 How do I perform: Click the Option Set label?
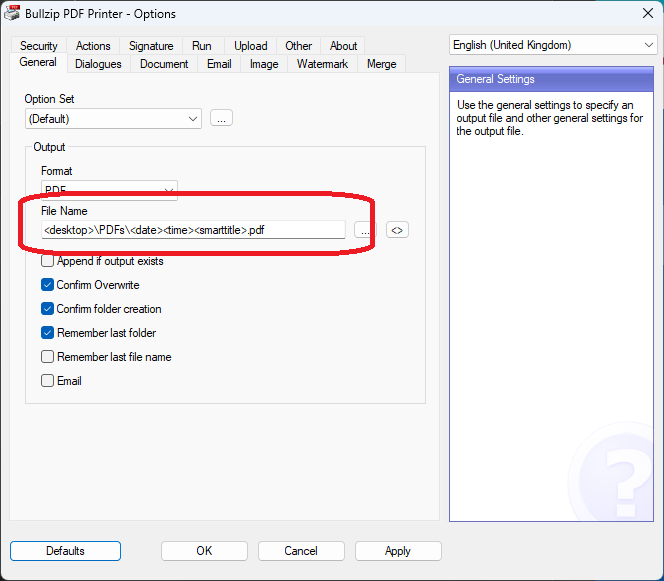point(49,99)
